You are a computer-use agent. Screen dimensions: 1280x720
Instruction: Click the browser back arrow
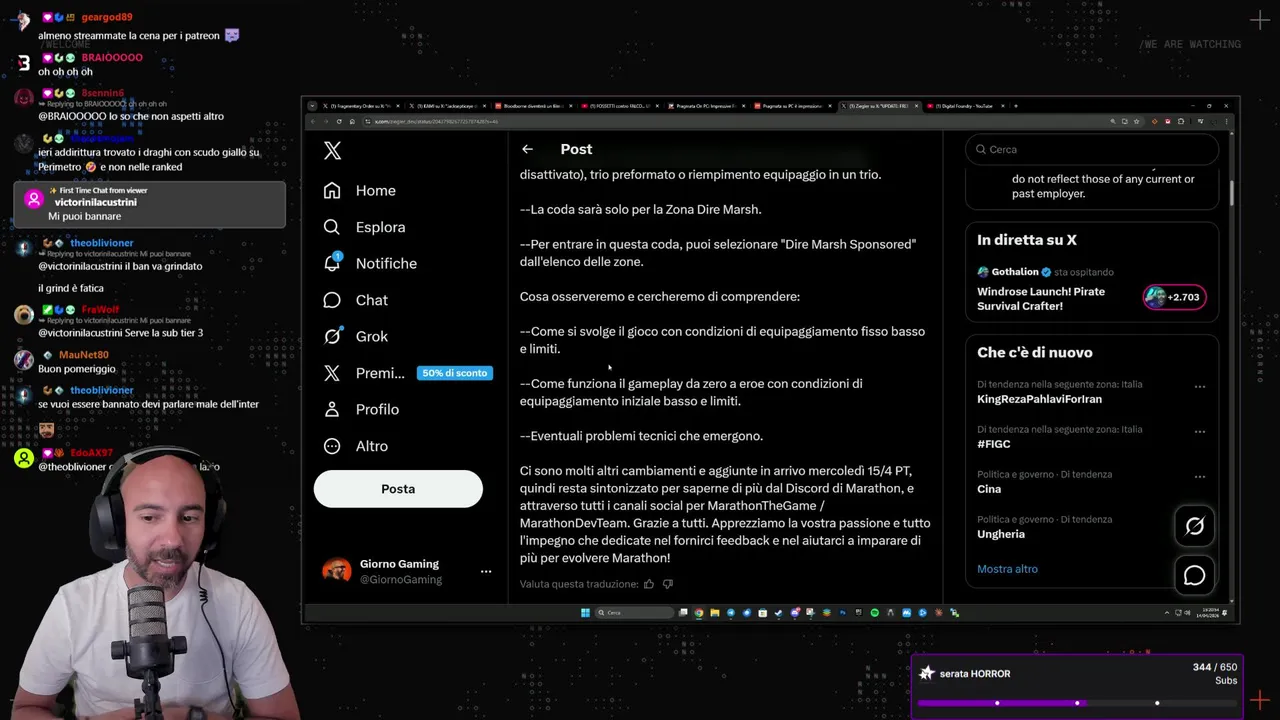312,121
